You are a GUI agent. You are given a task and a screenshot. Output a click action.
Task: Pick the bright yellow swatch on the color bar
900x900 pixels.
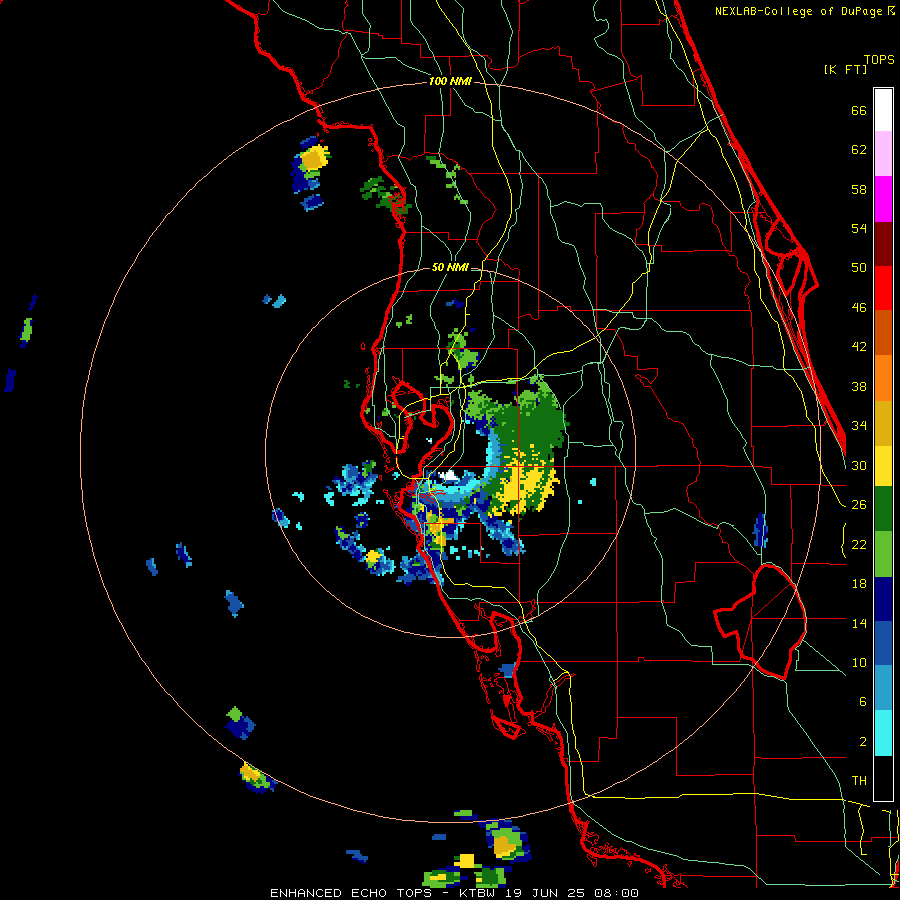point(883,465)
